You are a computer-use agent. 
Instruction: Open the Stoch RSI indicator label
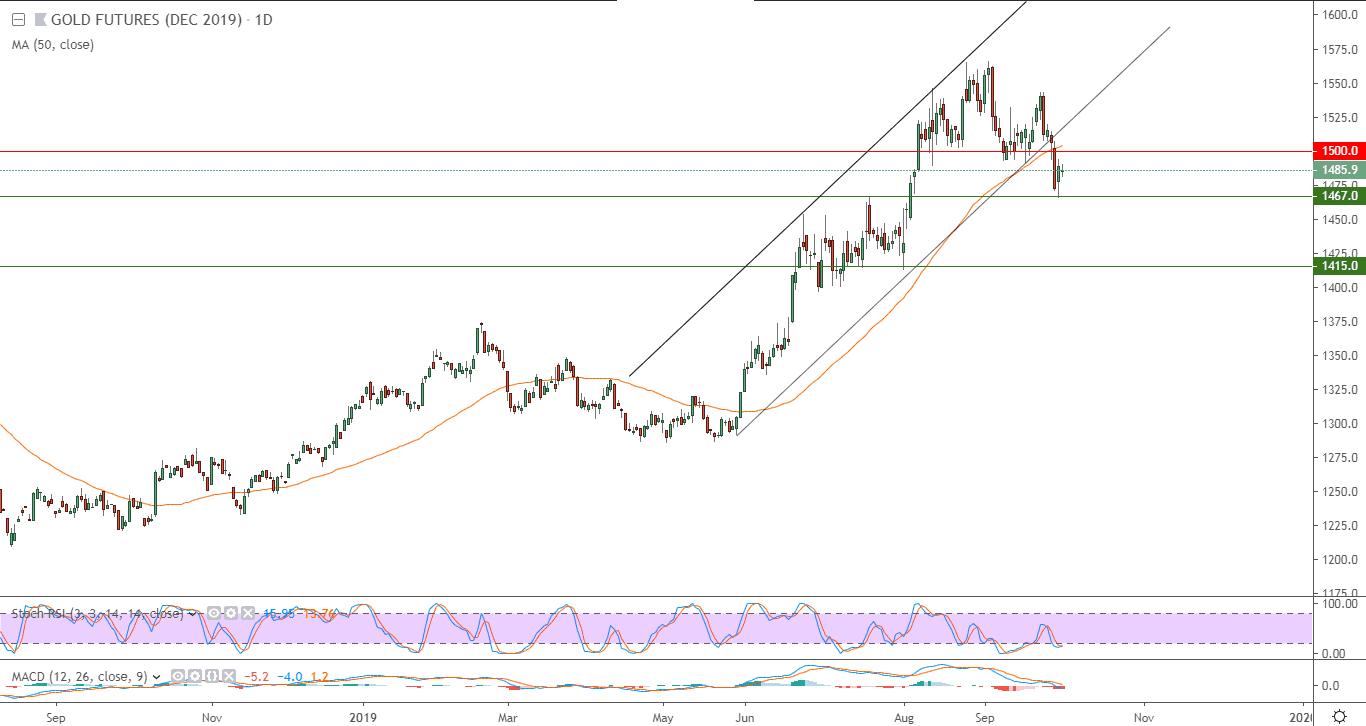97,613
